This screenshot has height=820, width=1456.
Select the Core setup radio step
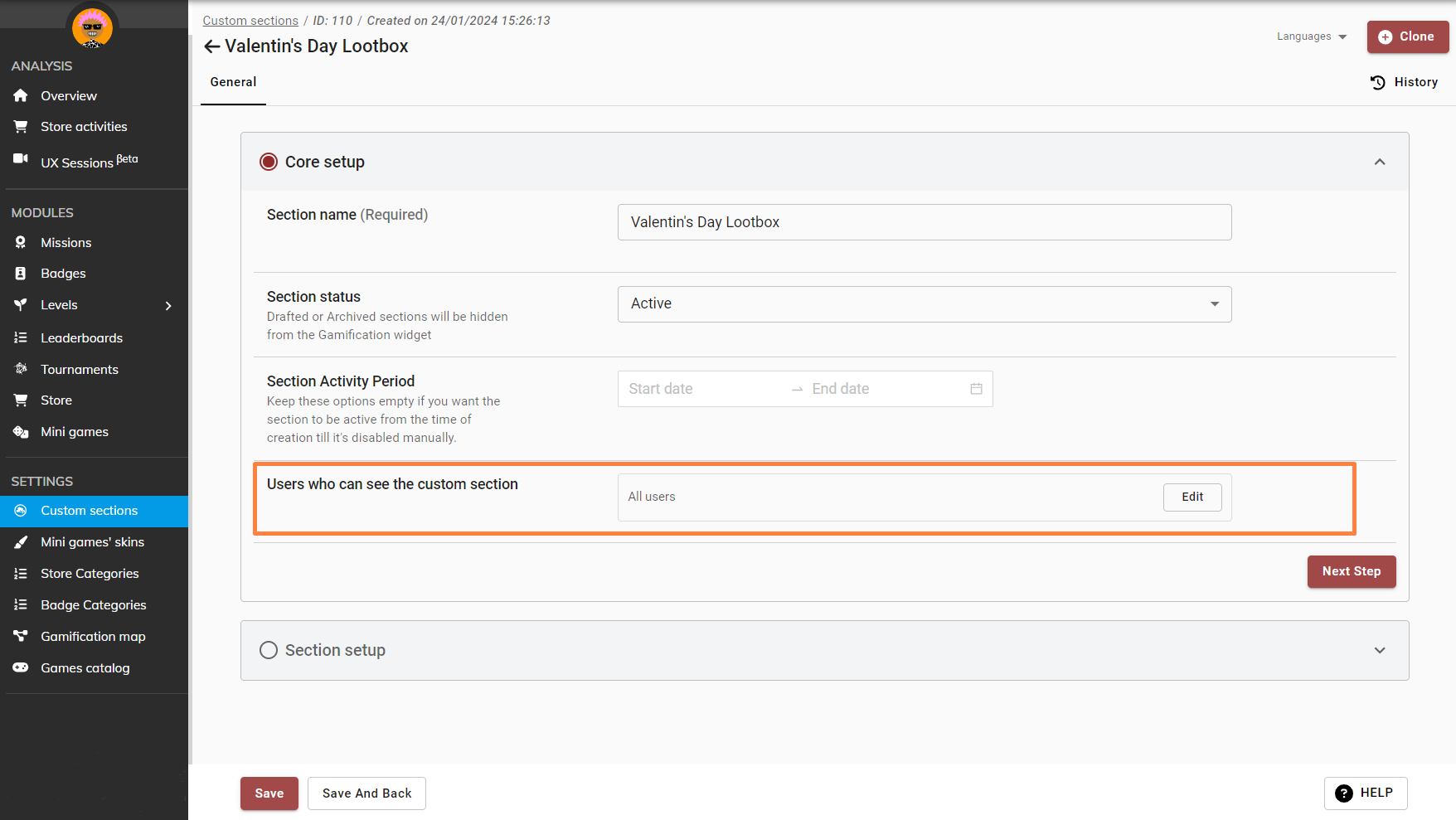click(269, 162)
